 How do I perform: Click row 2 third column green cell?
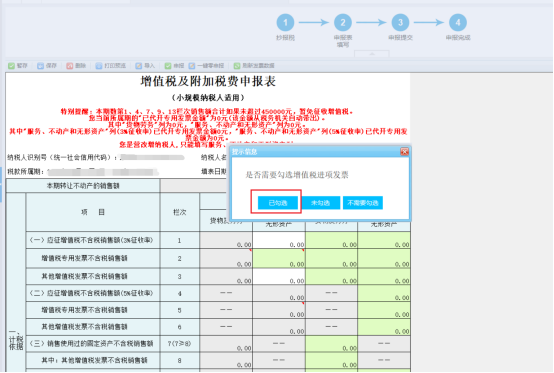point(331,258)
